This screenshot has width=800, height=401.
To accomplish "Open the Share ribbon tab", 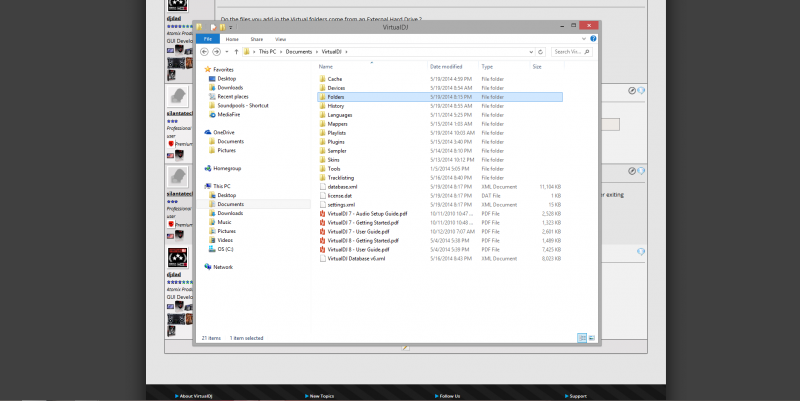I will coord(257,39).
